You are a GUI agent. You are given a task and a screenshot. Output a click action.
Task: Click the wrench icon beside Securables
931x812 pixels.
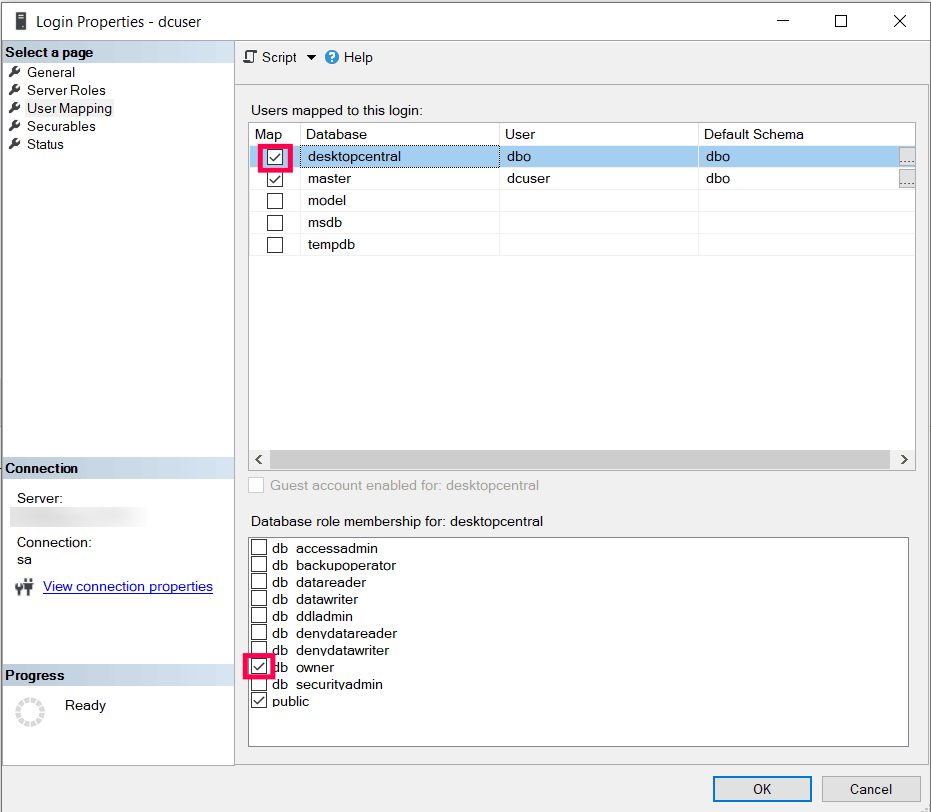coord(15,126)
